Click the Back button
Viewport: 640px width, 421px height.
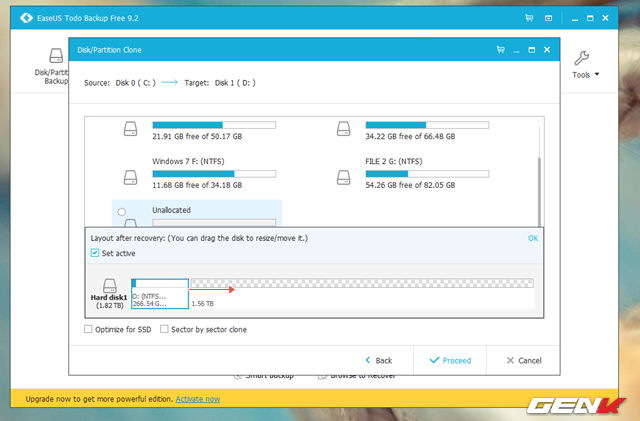tap(379, 360)
